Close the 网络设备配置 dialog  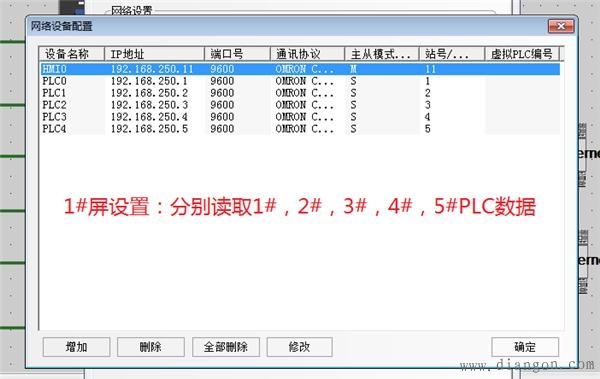pos(561,26)
